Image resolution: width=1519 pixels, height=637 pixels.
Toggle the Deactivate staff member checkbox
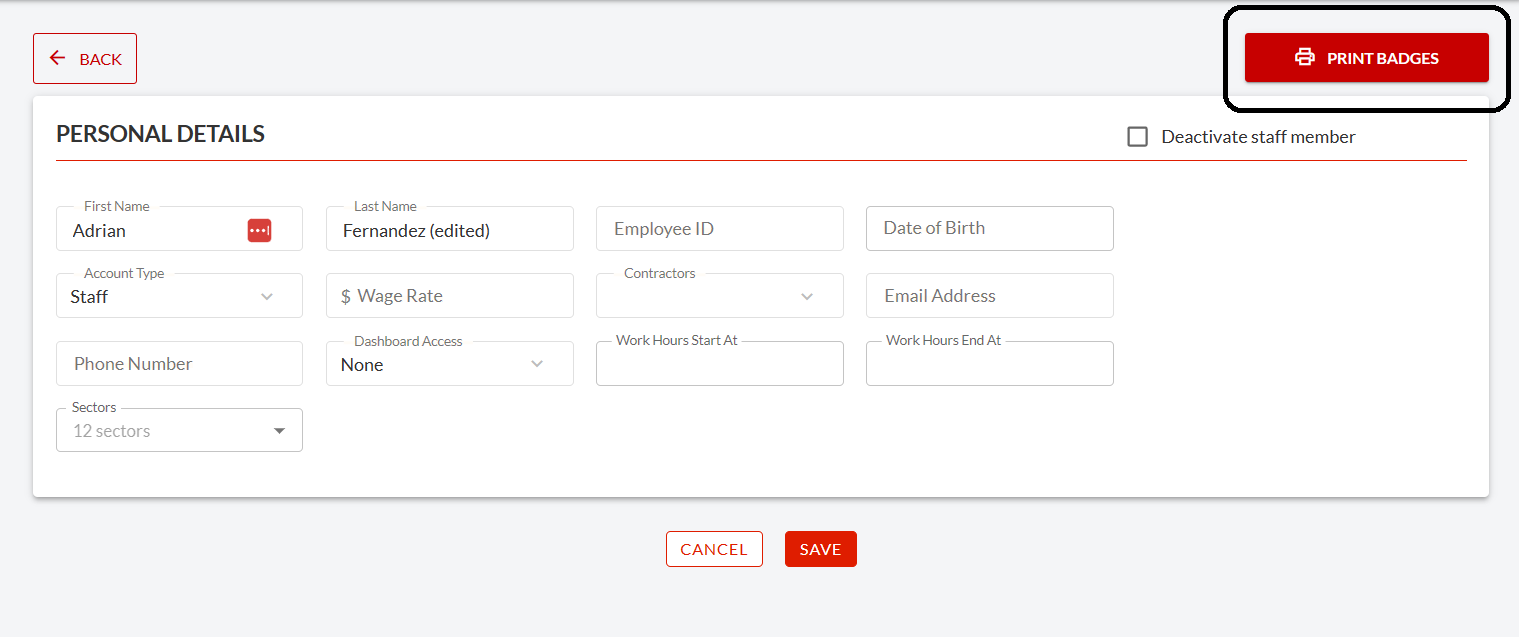[1137, 136]
